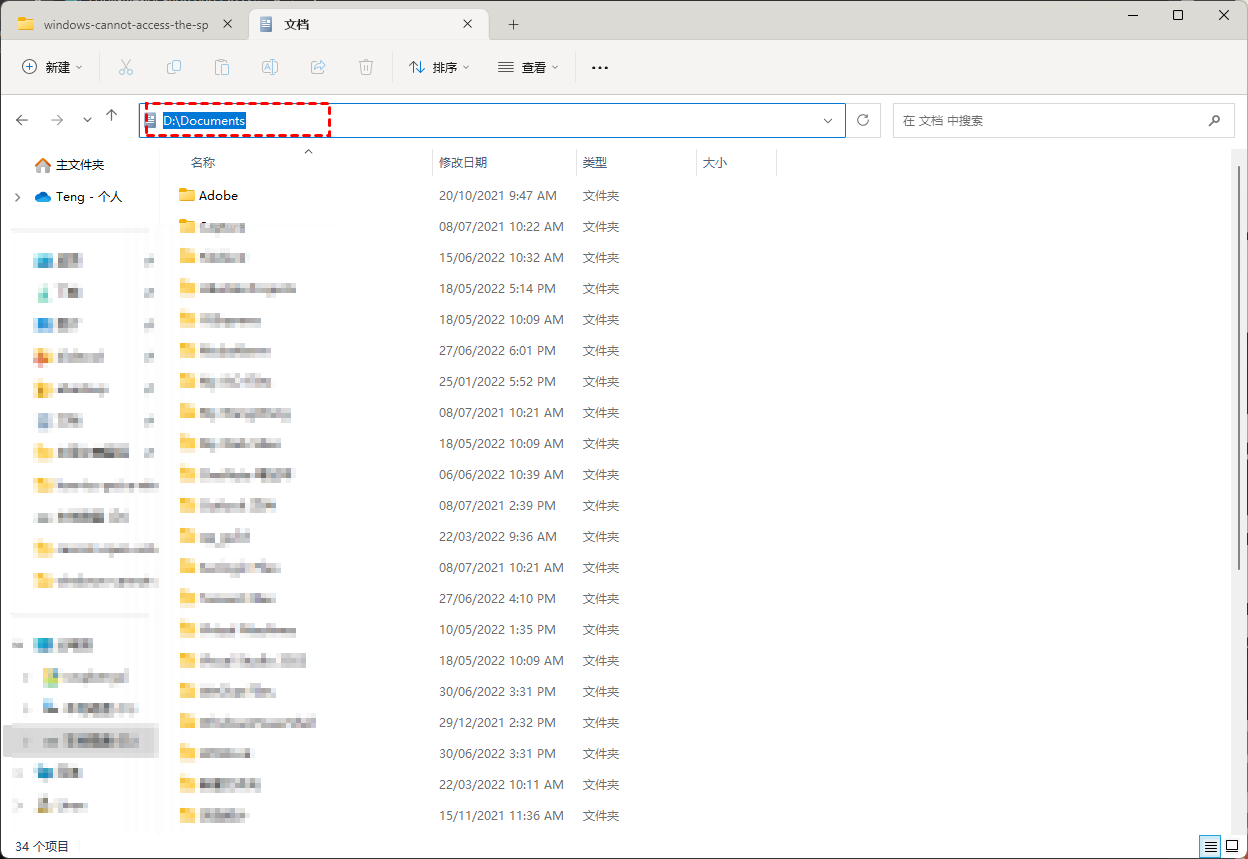The height and width of the screenshot is (859, 1248).
Task: Open the 查看 view dropdown
Action: (529, 67)
